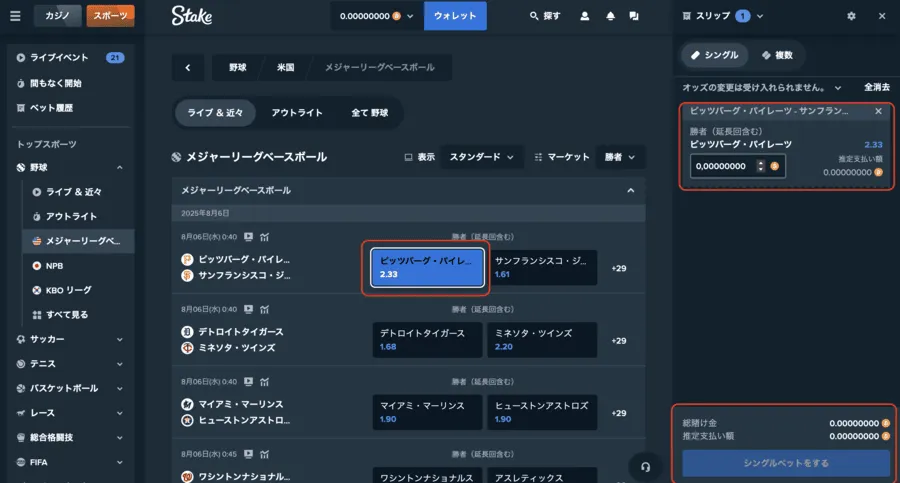
Task: Open stats chart icon for Pittsburgh game
Action: 264,237
